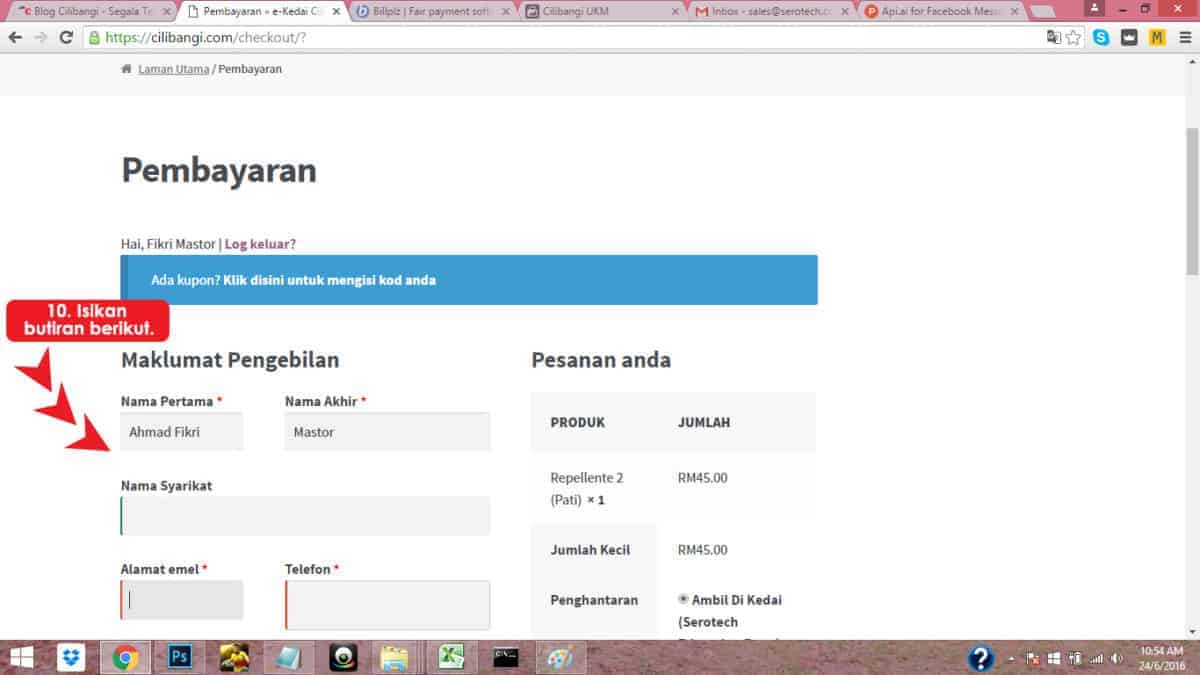
Task: Click the browser back arrow
Action: point(15,37)
